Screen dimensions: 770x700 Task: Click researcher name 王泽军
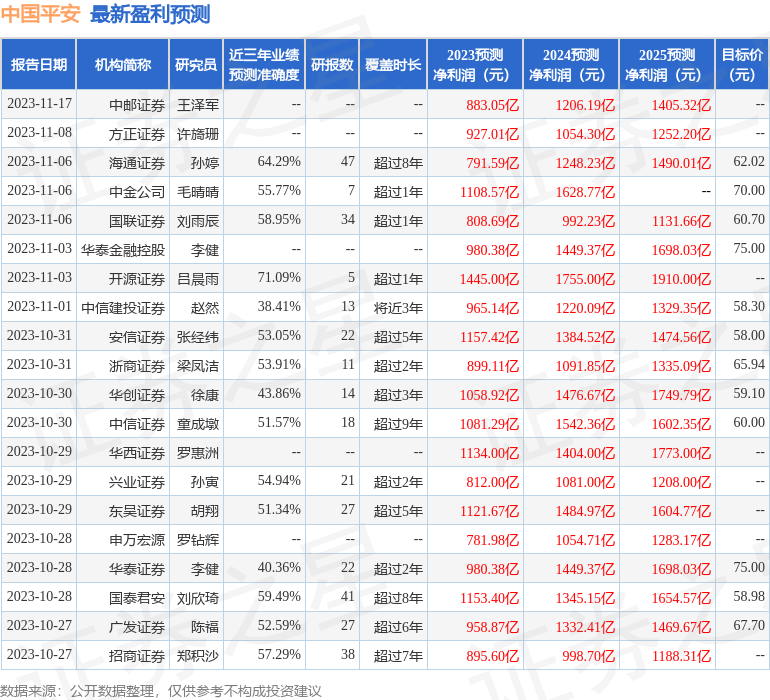point(198,105)
